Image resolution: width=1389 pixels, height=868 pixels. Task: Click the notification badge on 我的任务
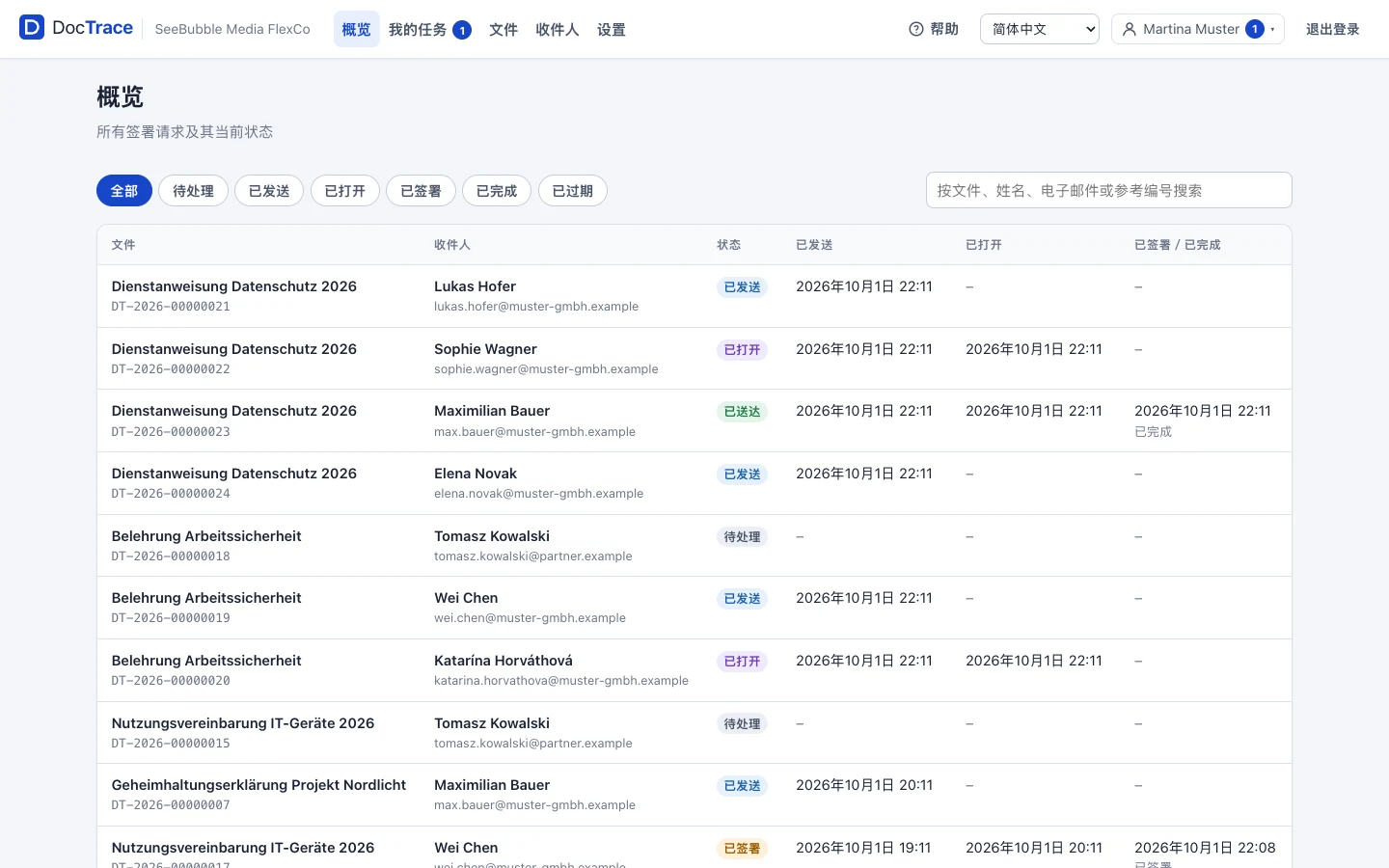tap(462, 30)
